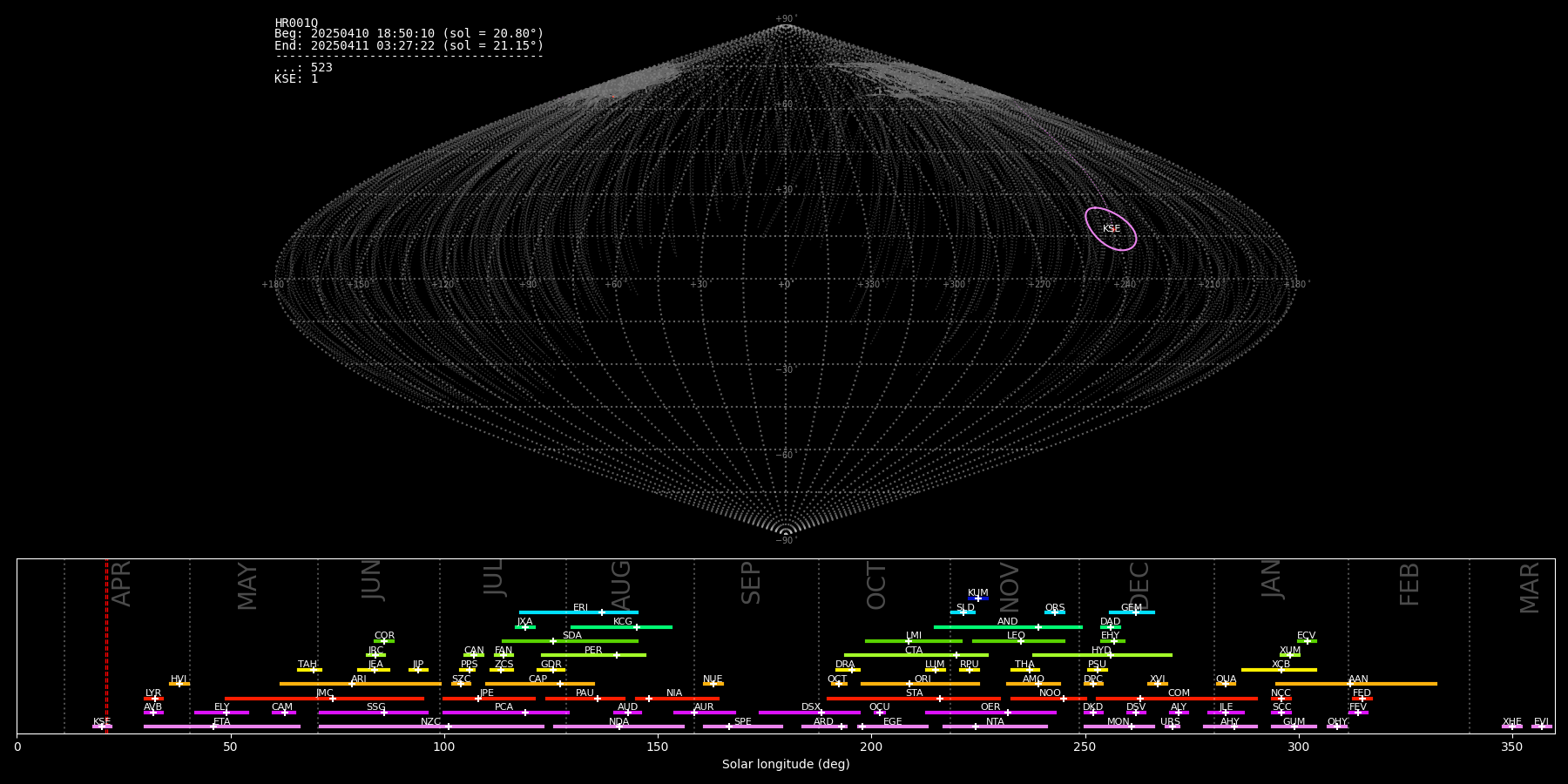Click the APR month label
The width and height of the screenshot is (1568, 784).
(x=121, y=584)
